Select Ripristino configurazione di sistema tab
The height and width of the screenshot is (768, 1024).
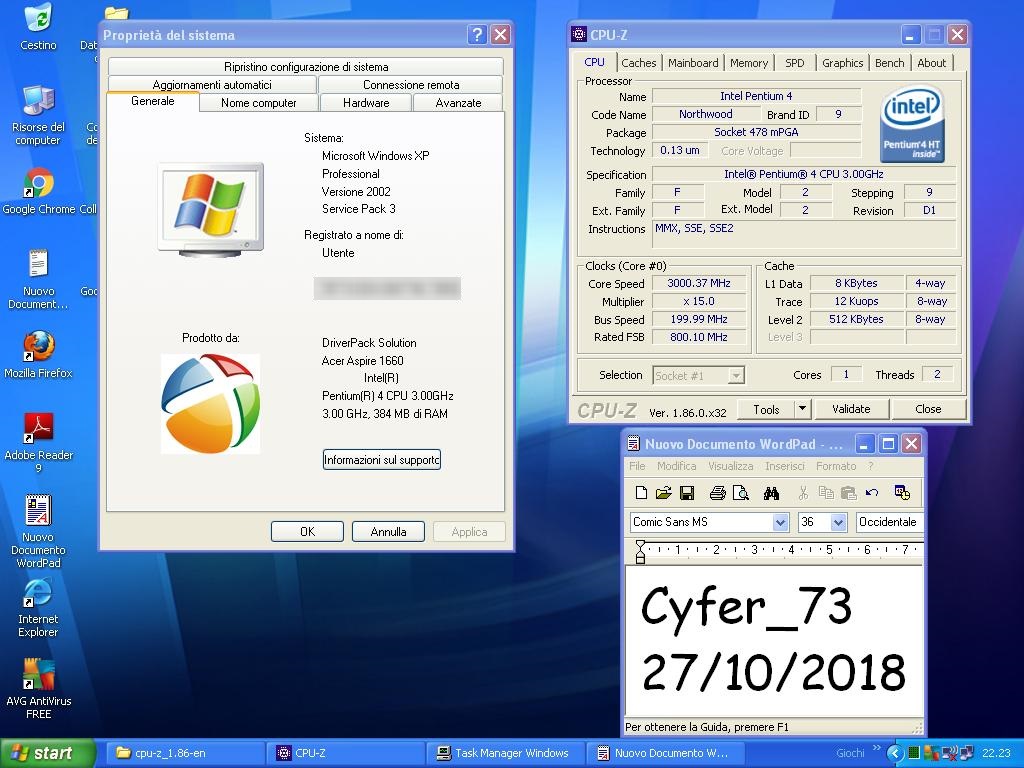pyautogui.click(x=306, y=67)
